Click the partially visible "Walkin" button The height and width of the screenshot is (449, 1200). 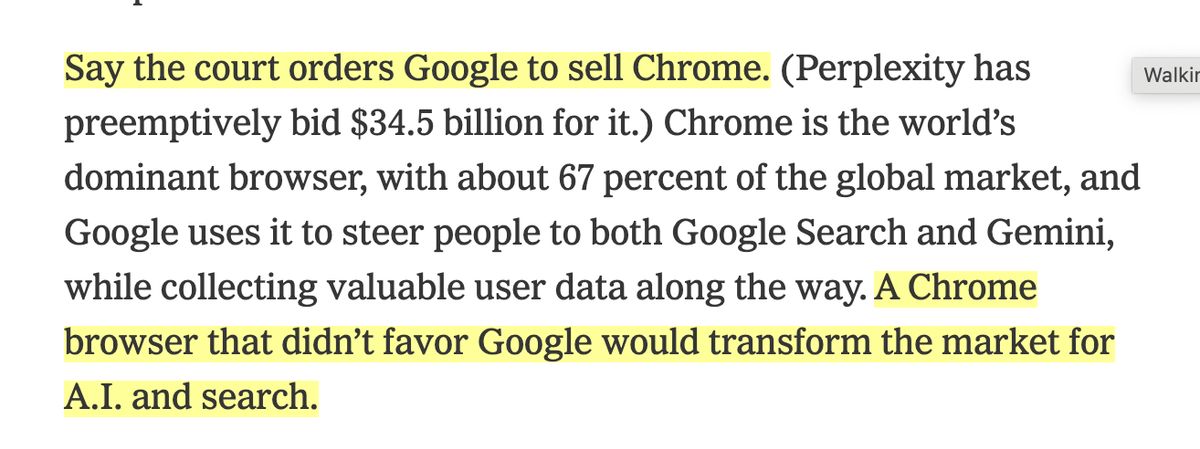coord(1164,75)
